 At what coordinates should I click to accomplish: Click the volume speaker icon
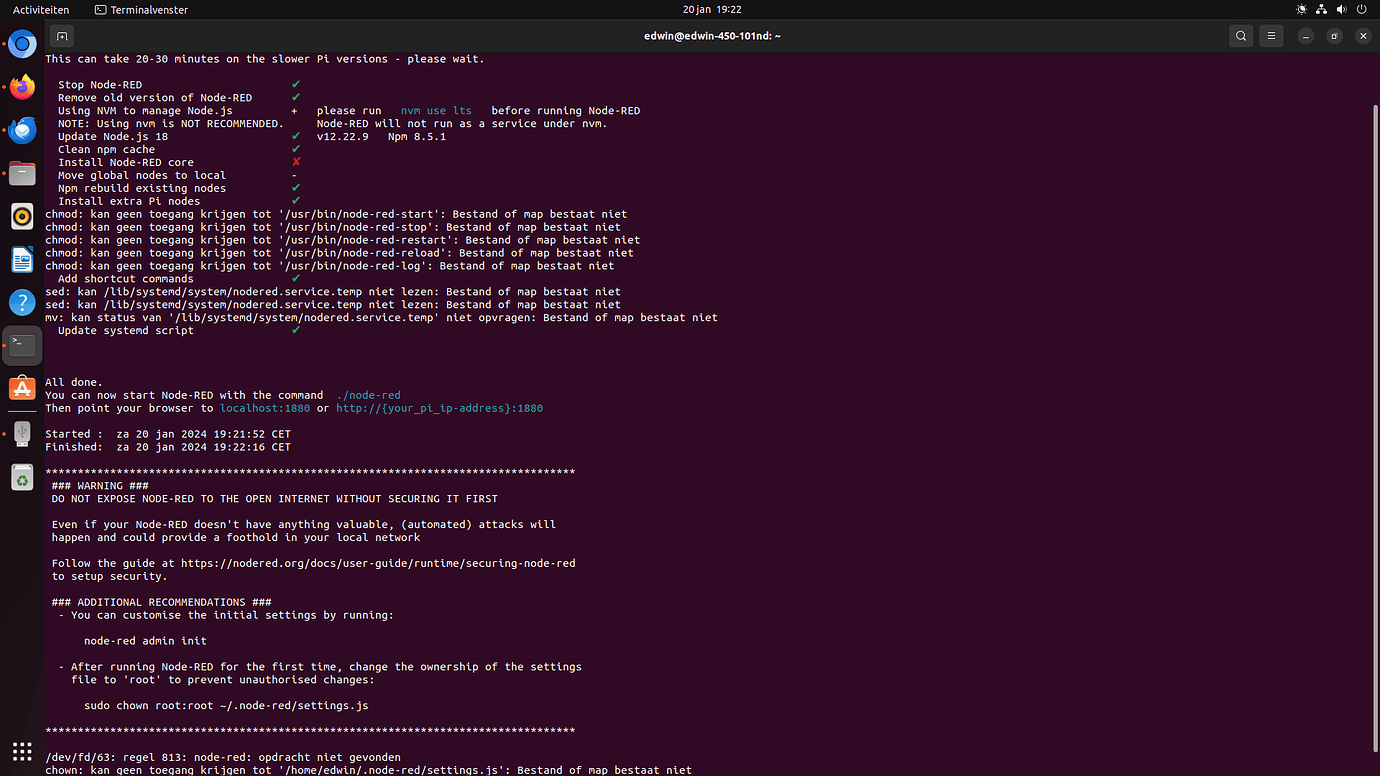[x=1341, y=9]
